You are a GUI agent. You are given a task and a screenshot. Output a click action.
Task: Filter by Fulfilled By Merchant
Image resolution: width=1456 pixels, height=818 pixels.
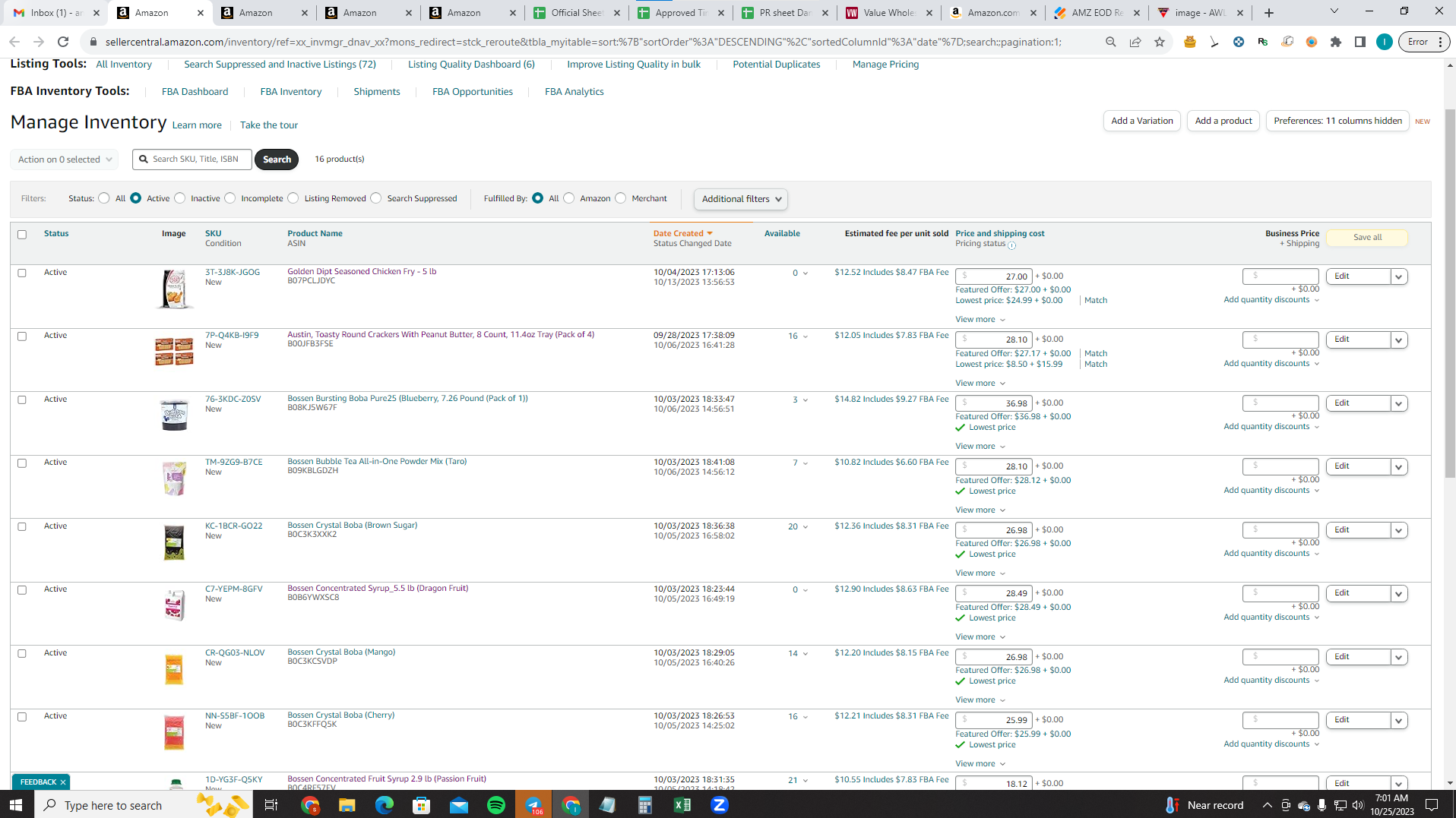[x=621, y=198]
